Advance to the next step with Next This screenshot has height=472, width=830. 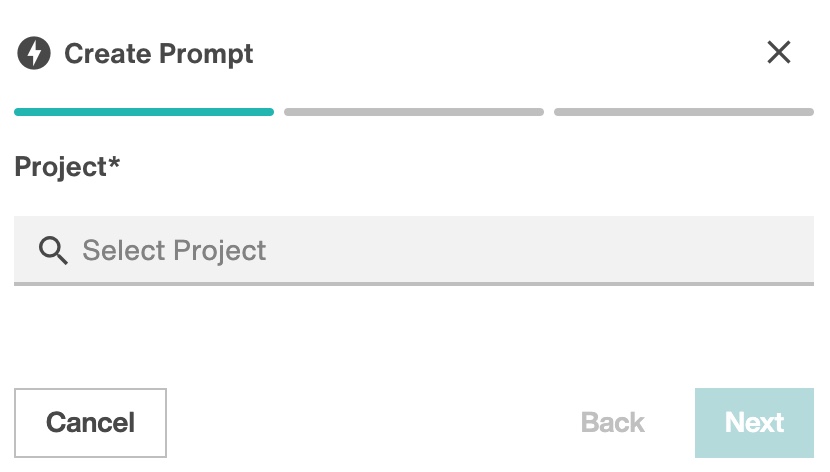click(x=754, y=423)
